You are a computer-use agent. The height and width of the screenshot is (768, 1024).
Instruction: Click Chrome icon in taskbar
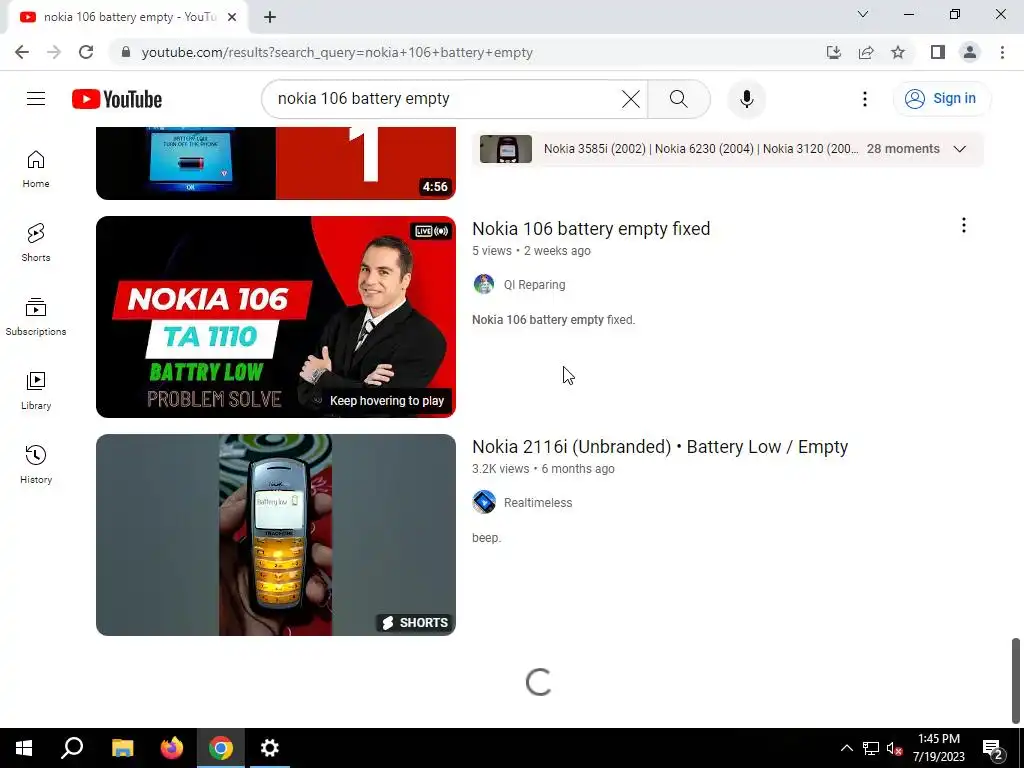point(221,748)
